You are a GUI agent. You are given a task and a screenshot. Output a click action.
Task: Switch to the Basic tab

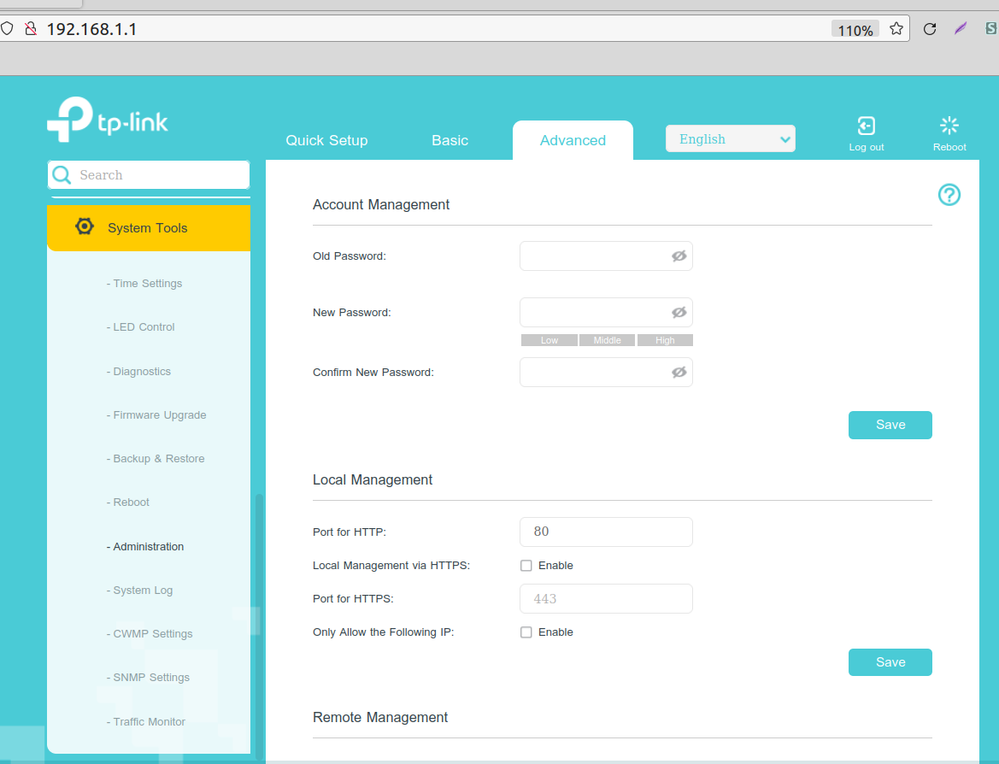click(x=449, y=140)
